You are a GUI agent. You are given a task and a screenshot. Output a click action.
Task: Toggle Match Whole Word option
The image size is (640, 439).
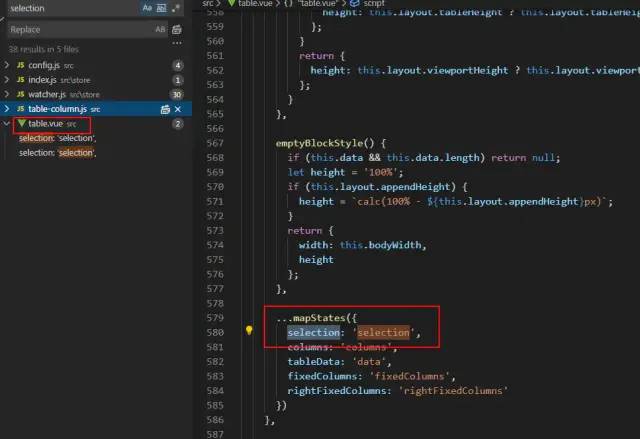[162, 8]
